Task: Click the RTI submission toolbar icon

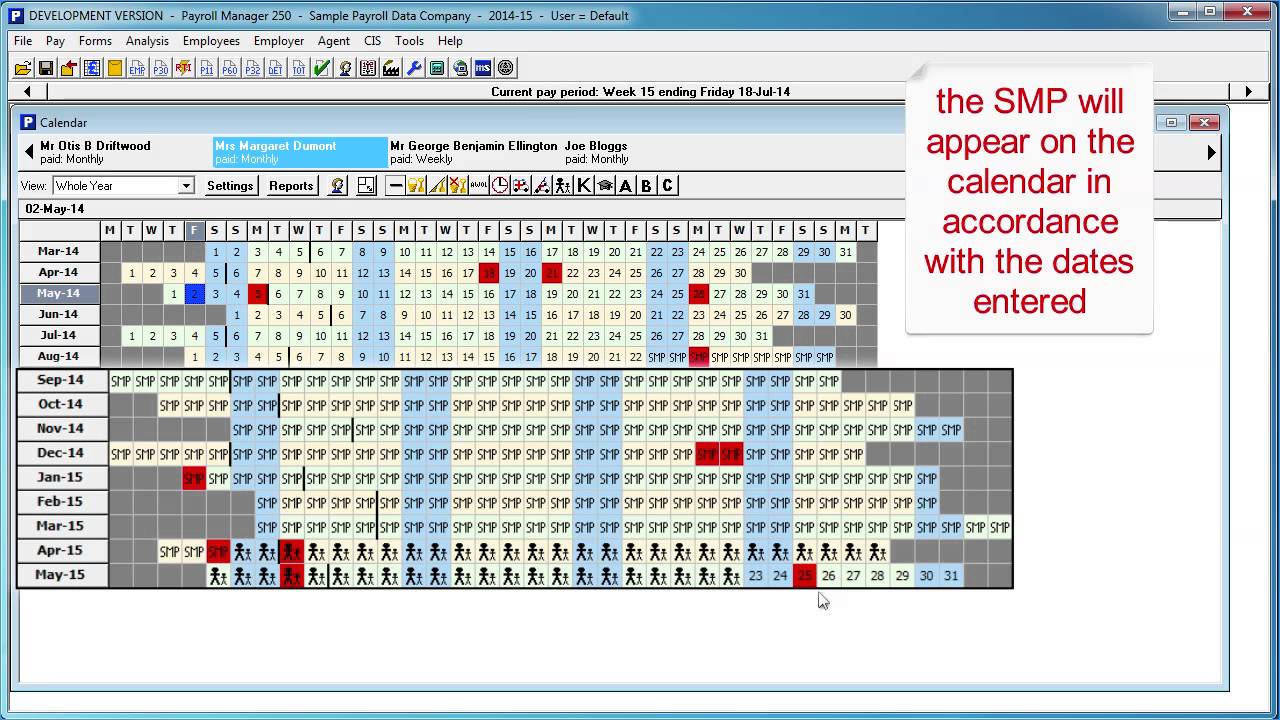Action: point(183,68)
